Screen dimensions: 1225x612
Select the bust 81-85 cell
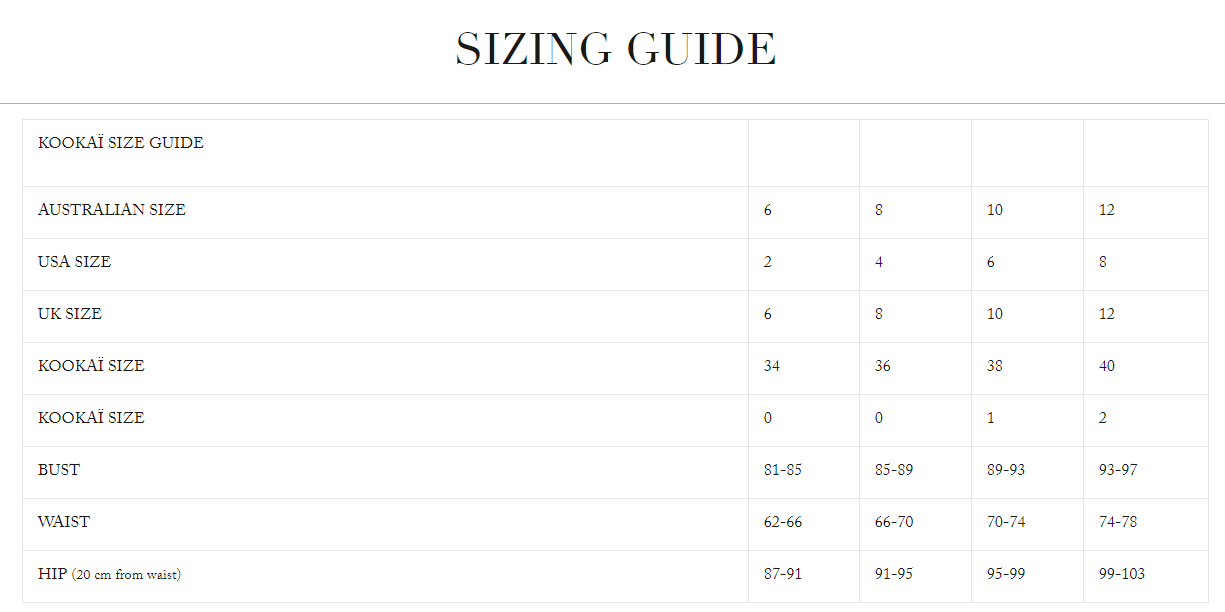[x=804, y=472]
